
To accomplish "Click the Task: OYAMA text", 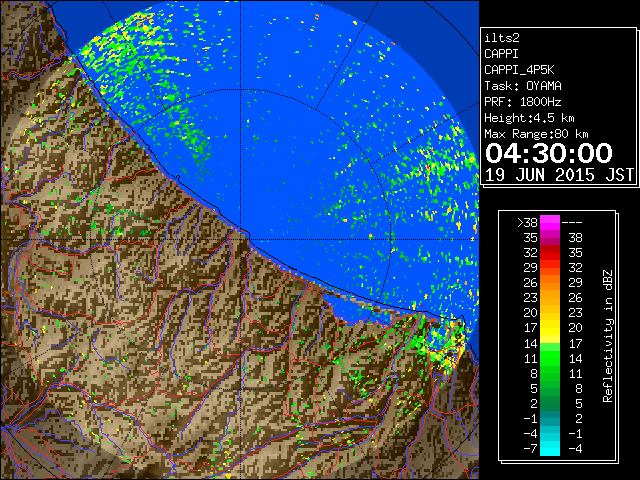I will (x=523, y=86).
